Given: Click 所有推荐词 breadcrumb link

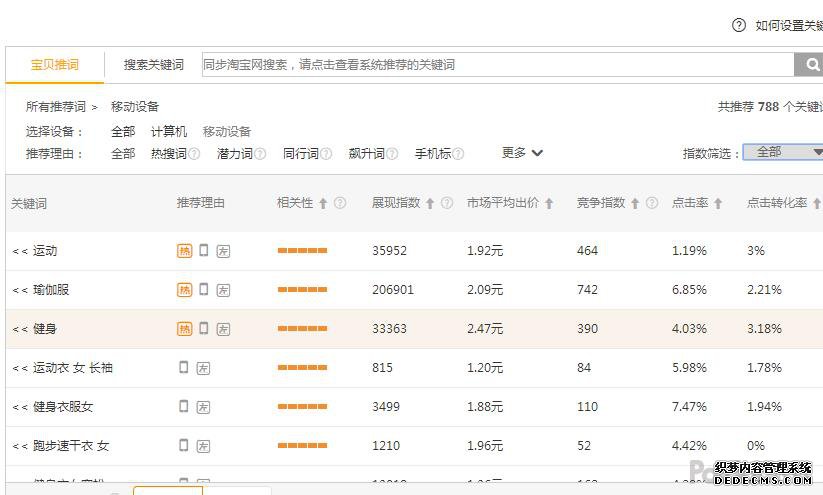Looking at the screenshot, I should [55, 107].
